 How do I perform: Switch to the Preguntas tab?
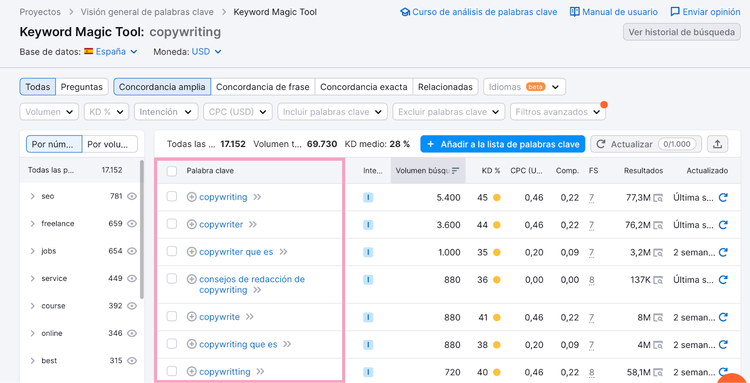coord(82,87)
